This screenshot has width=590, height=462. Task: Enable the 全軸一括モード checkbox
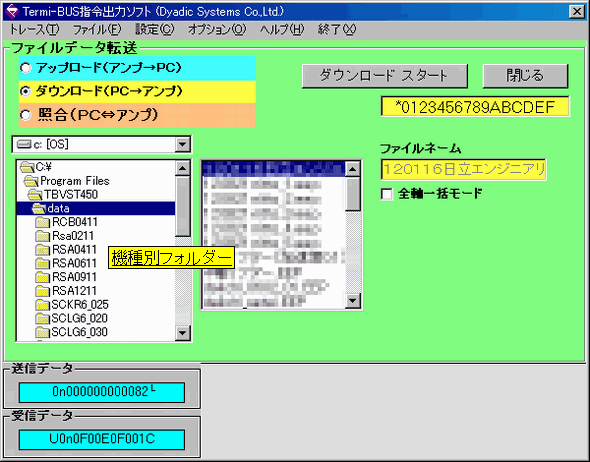point(386,194)
